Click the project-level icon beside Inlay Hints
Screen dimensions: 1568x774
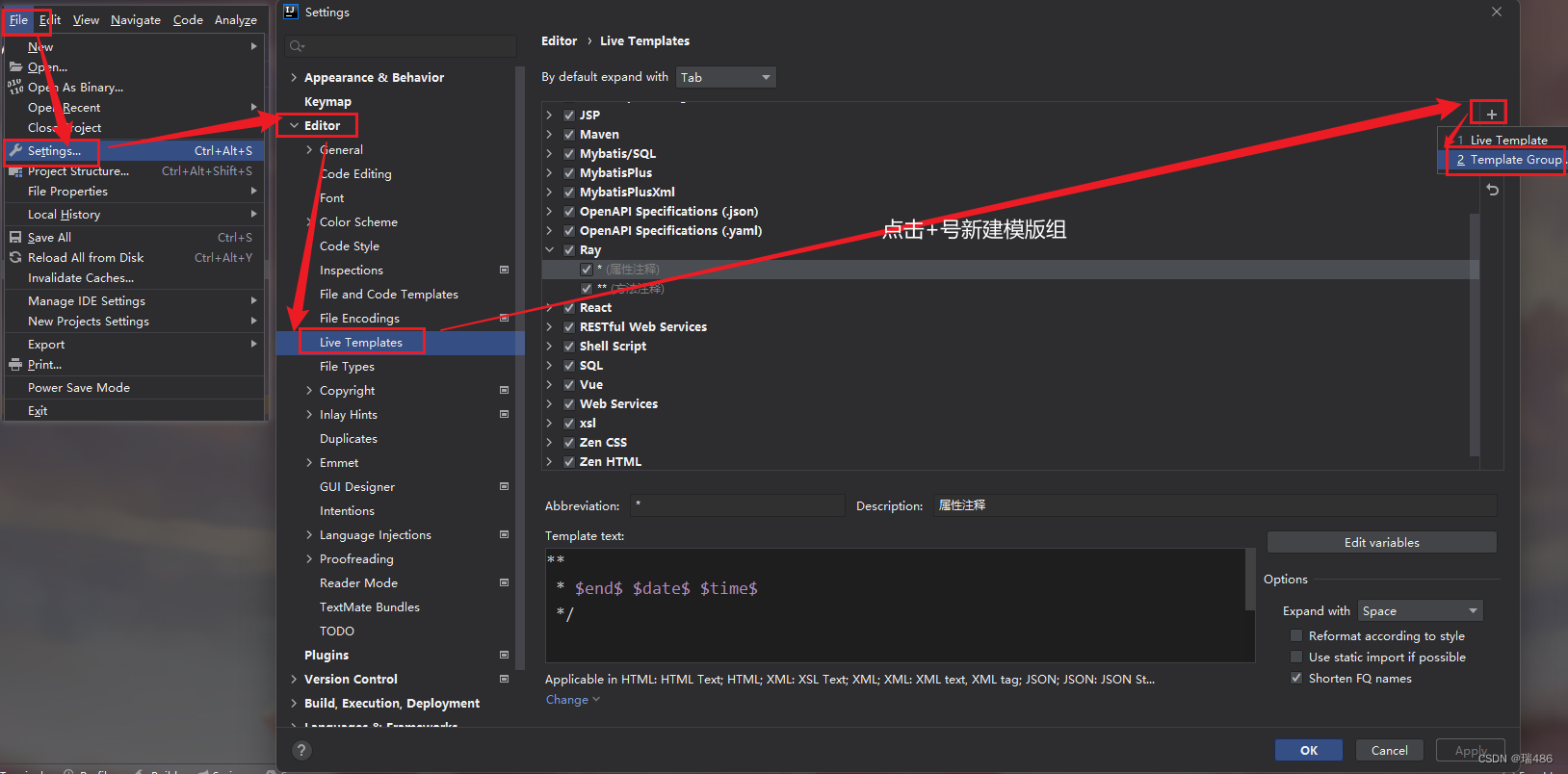pyautogui.click(x=504, y=414)
